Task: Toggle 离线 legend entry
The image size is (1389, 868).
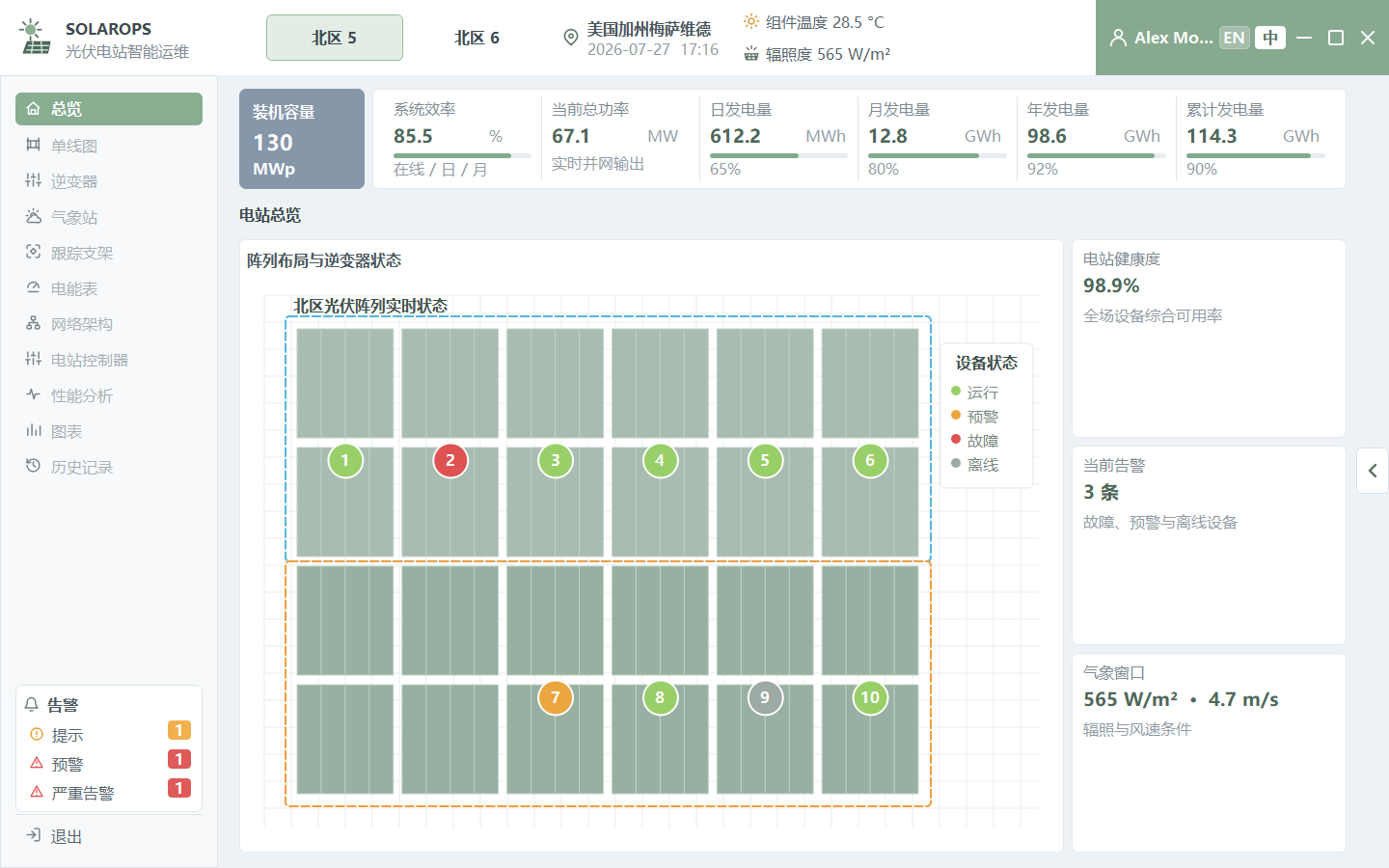Action: pos(974,465)
